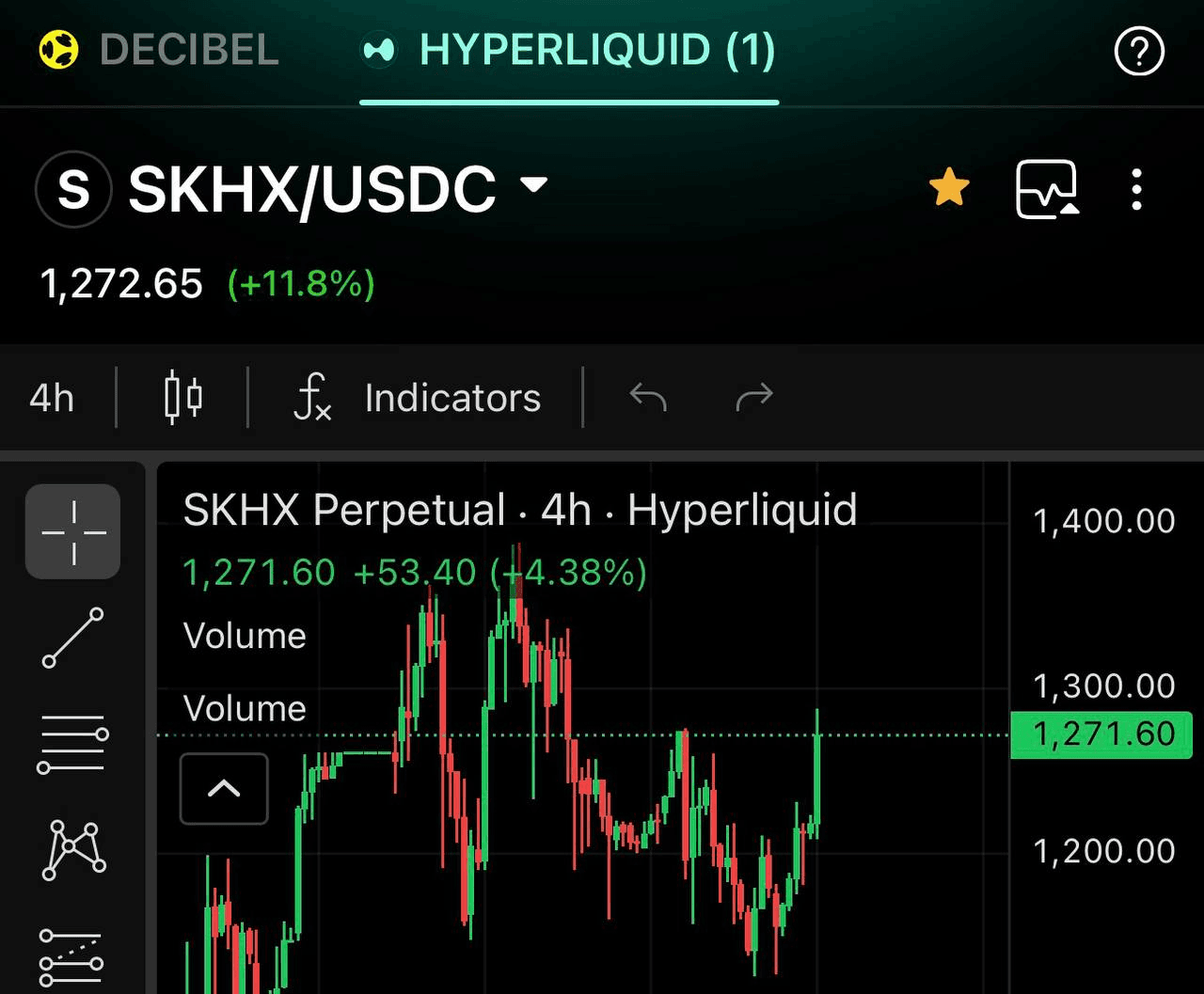The width and height of the screenshot is (1204, 994).
Task: Collapse the chart legend with the chevron button
Action: [224, 788]
